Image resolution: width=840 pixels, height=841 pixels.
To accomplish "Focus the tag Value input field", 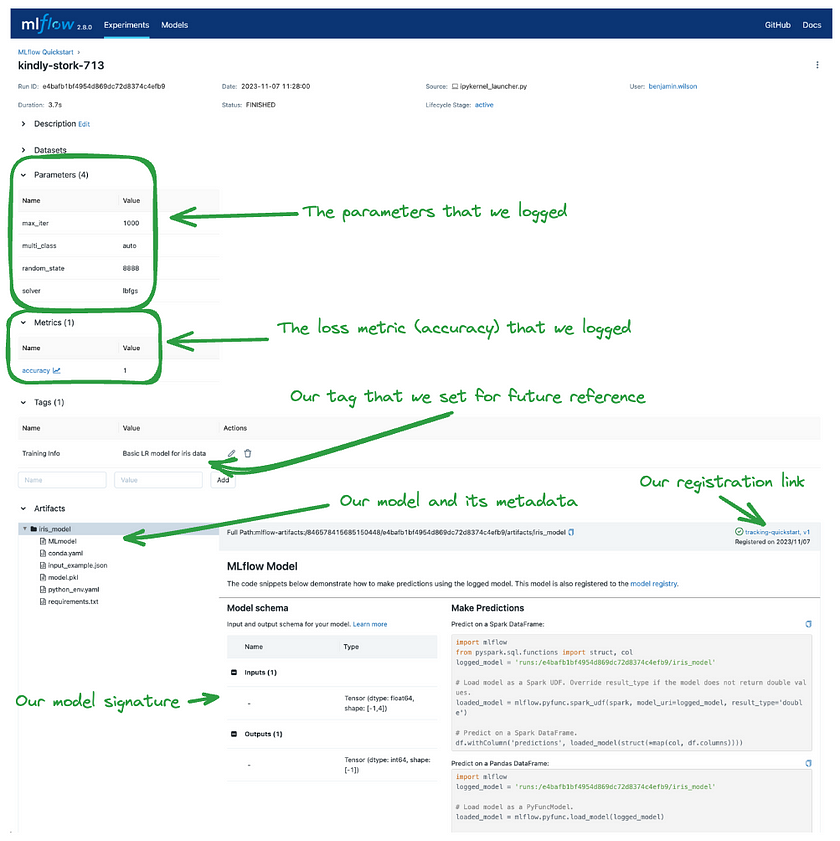I will 158,480.
